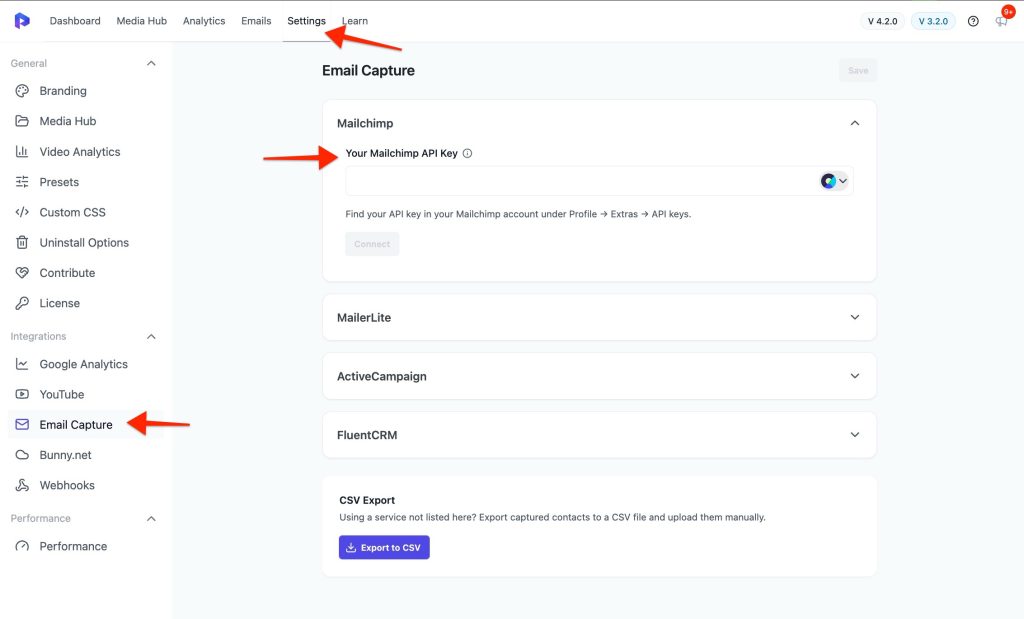
Task: Collapse the General sidebar section
Action: tap(151, 63)
